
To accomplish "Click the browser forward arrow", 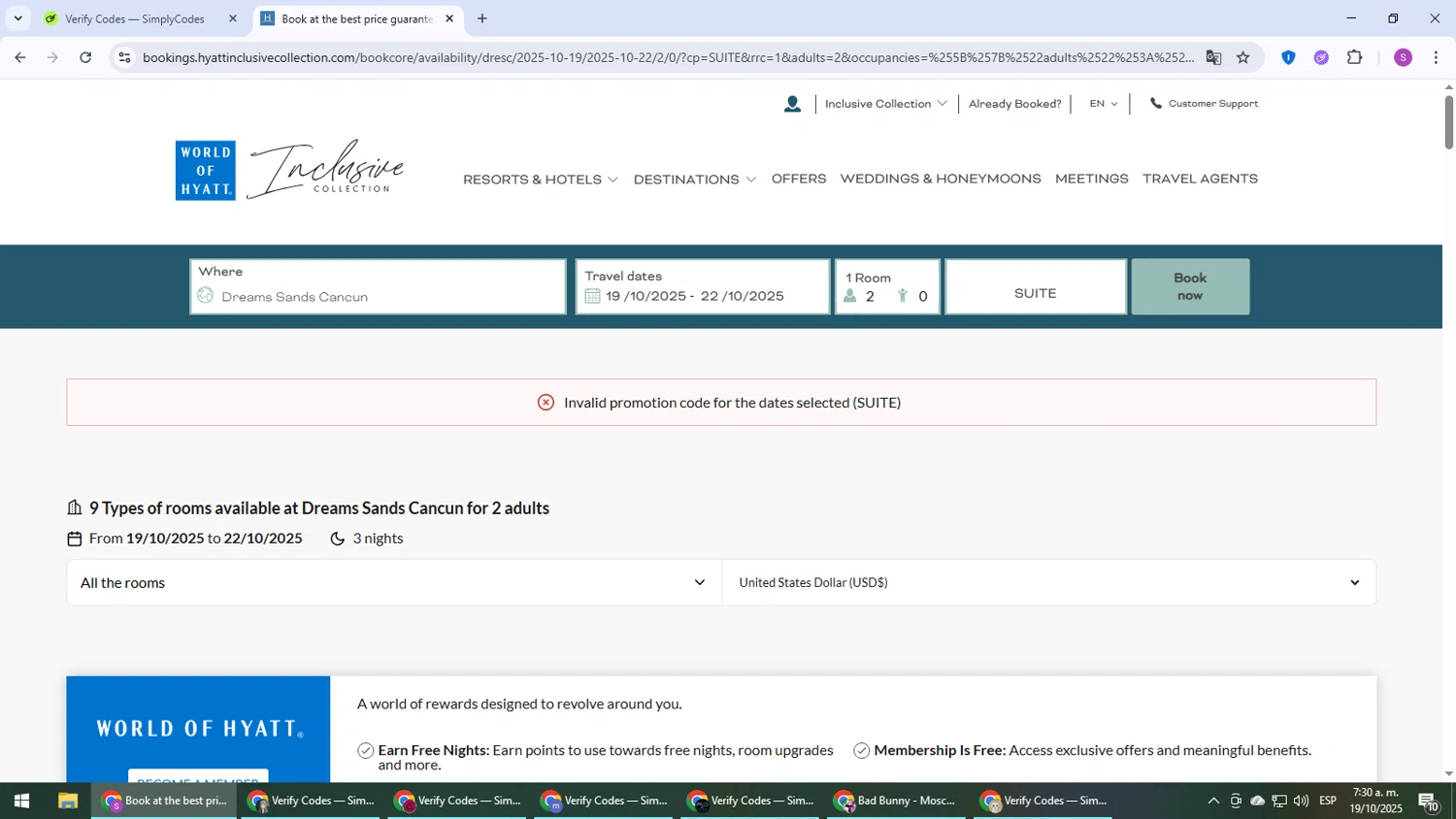I will pos(52,57).
